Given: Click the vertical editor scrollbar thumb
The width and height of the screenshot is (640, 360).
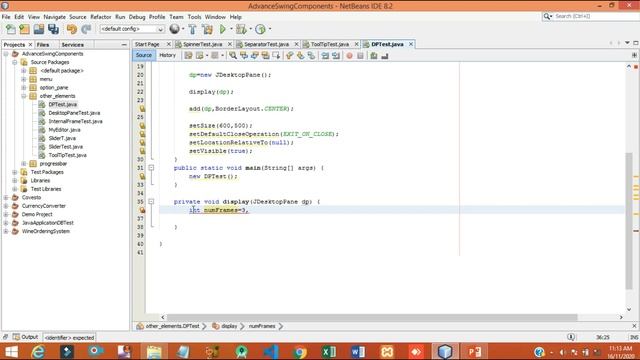Looking at the screenshot, I should 629,221.
